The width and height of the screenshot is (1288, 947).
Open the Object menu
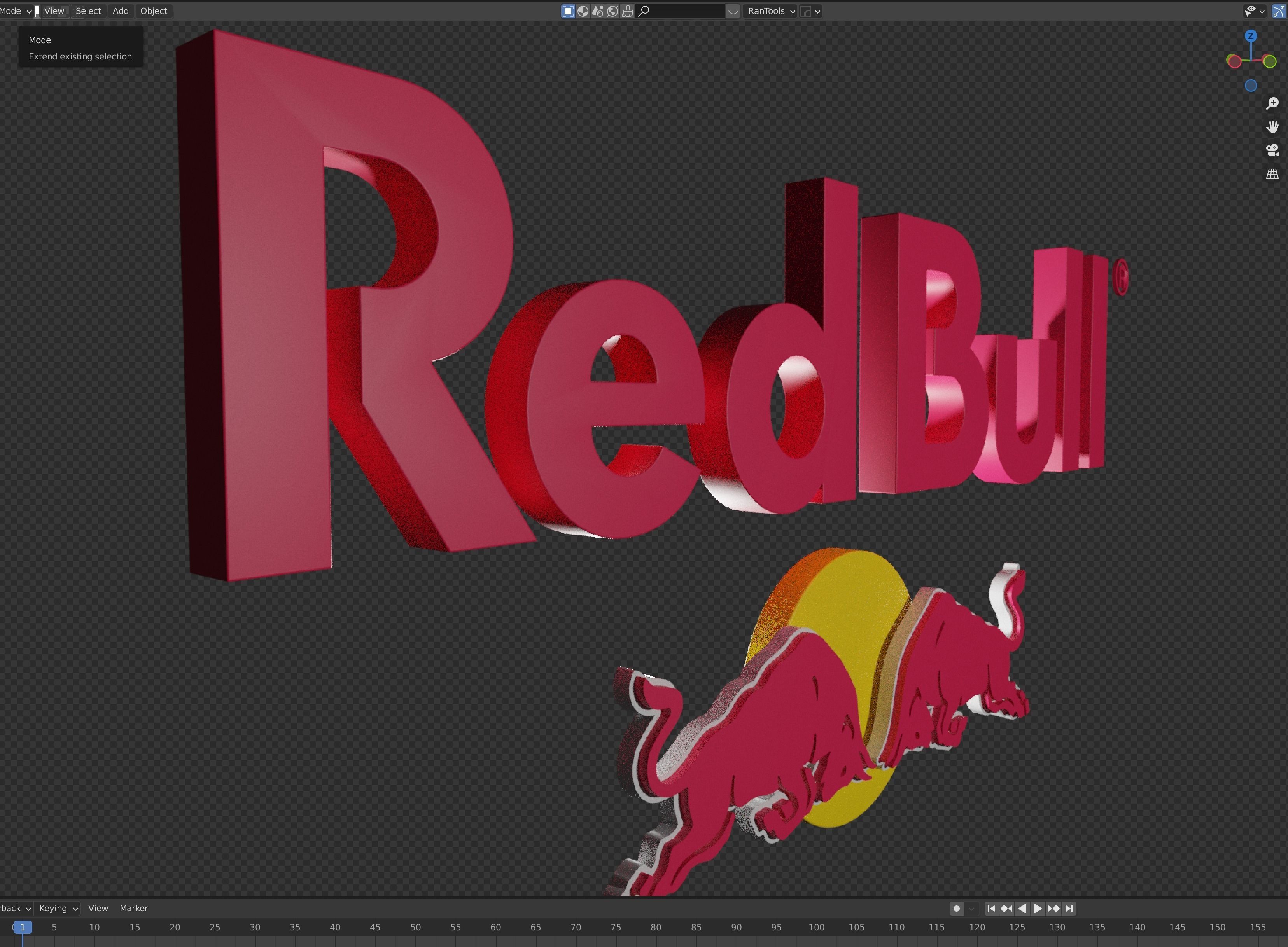[154, 11]
